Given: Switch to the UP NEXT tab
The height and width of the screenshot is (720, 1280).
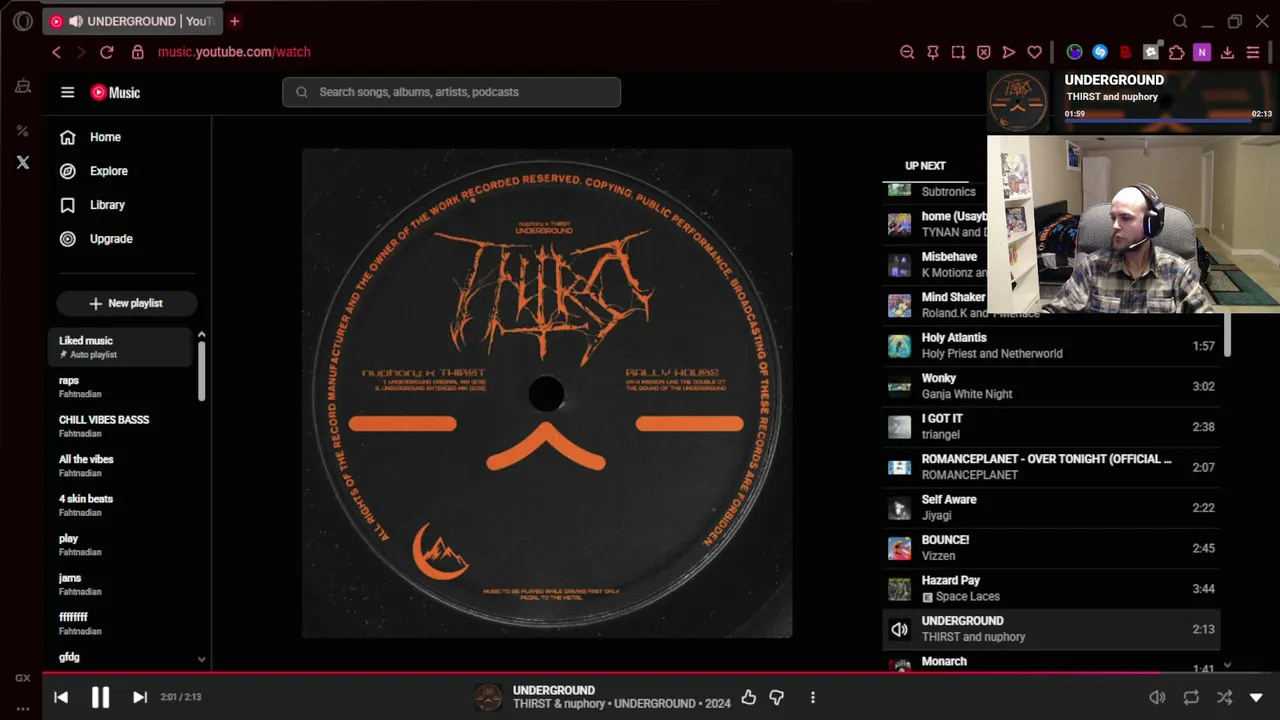Looking at the screenshot, I should (925, 166).
